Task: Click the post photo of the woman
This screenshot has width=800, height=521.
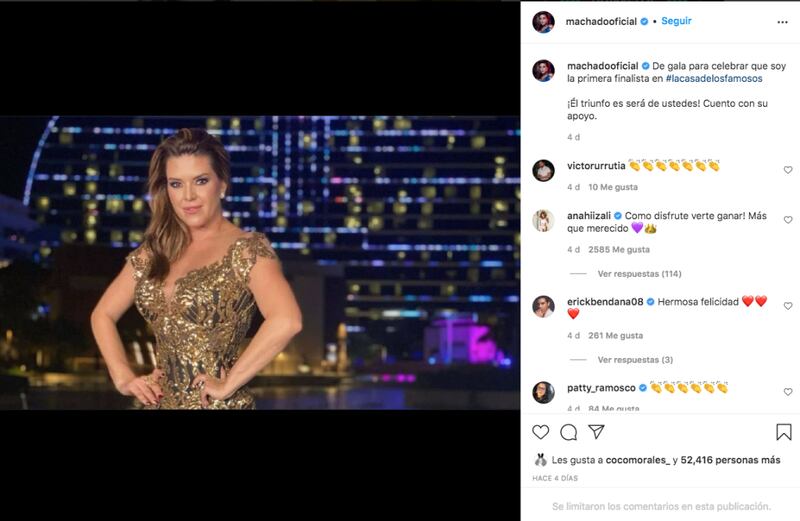Action: tap(260, 262)
